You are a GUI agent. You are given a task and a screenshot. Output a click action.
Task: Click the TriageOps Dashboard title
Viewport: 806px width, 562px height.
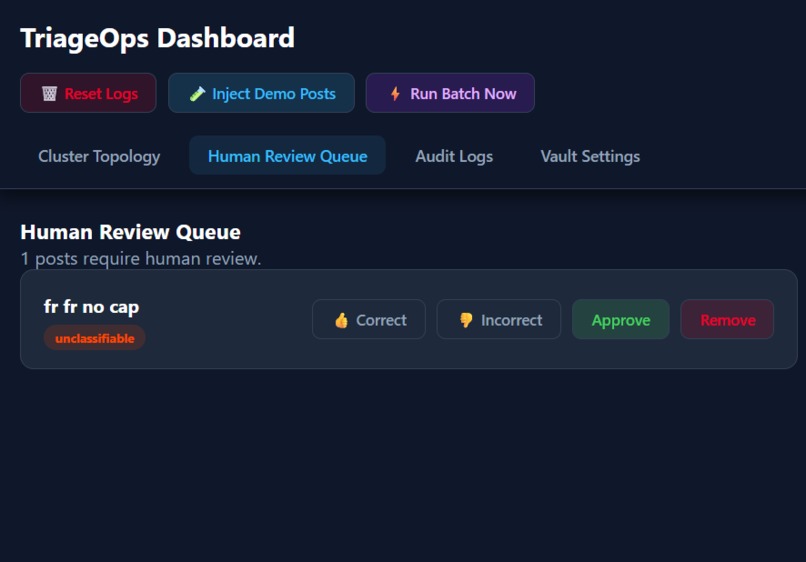pyautogui.click(x=157, y=39)
